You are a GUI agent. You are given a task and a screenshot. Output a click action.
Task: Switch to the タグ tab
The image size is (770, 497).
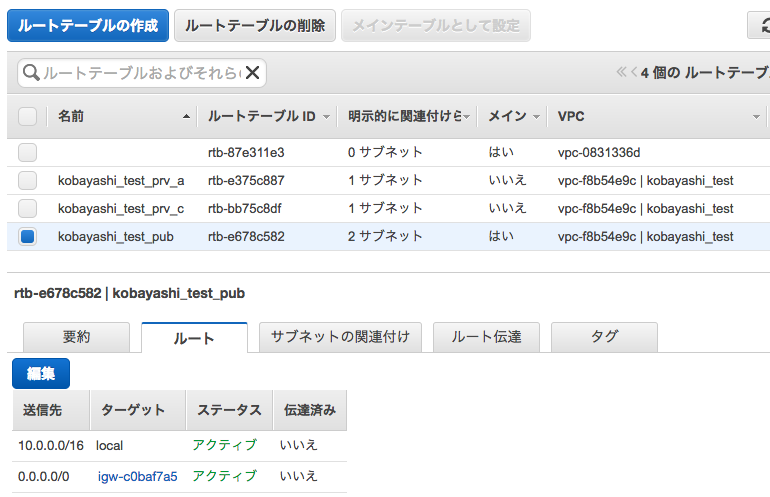point(605,337)
